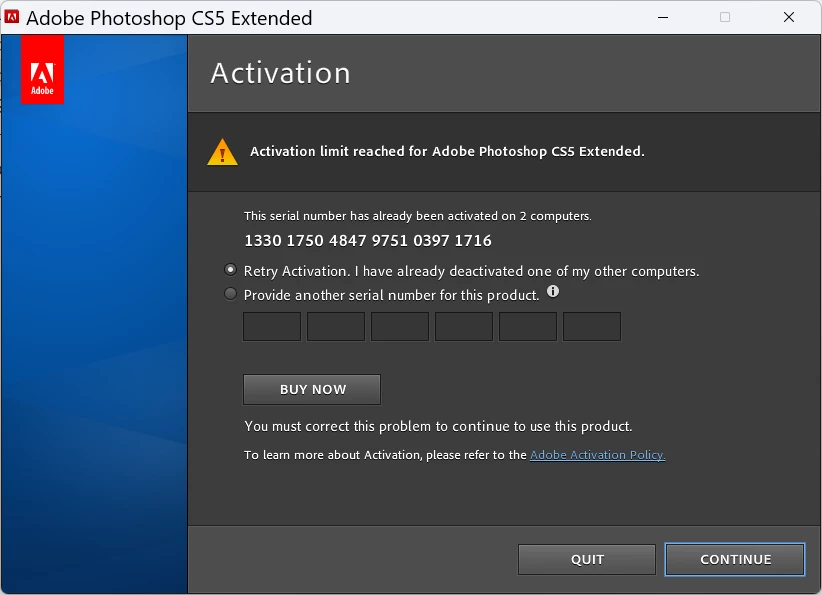Click the info icon beside serial number option
Screen dimensions: 822x595
tap(553, 291)
